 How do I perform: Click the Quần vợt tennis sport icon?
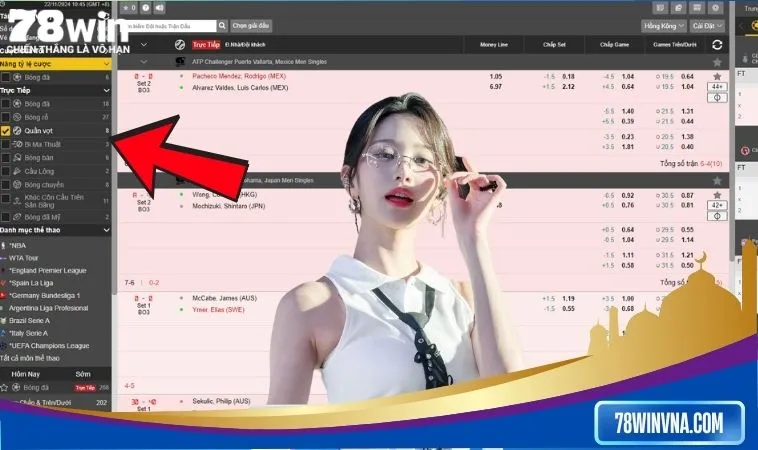[x=17, y=131]
